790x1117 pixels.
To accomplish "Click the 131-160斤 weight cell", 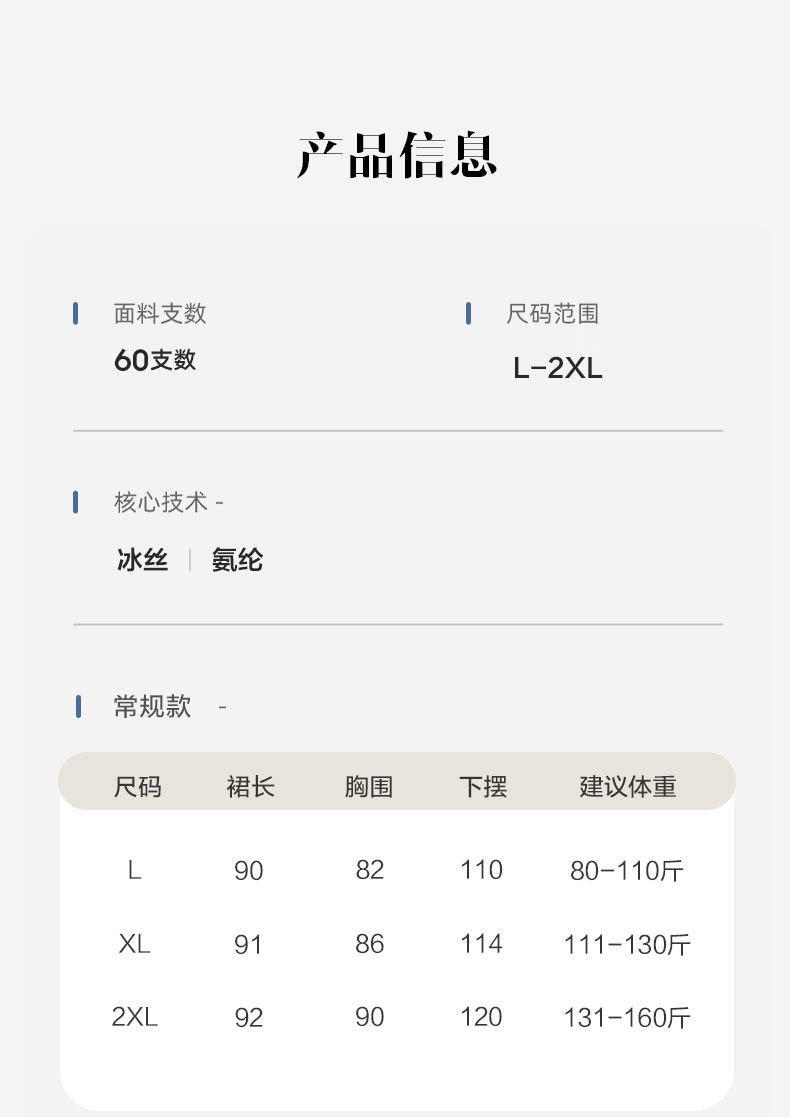I will [627, 1018].
